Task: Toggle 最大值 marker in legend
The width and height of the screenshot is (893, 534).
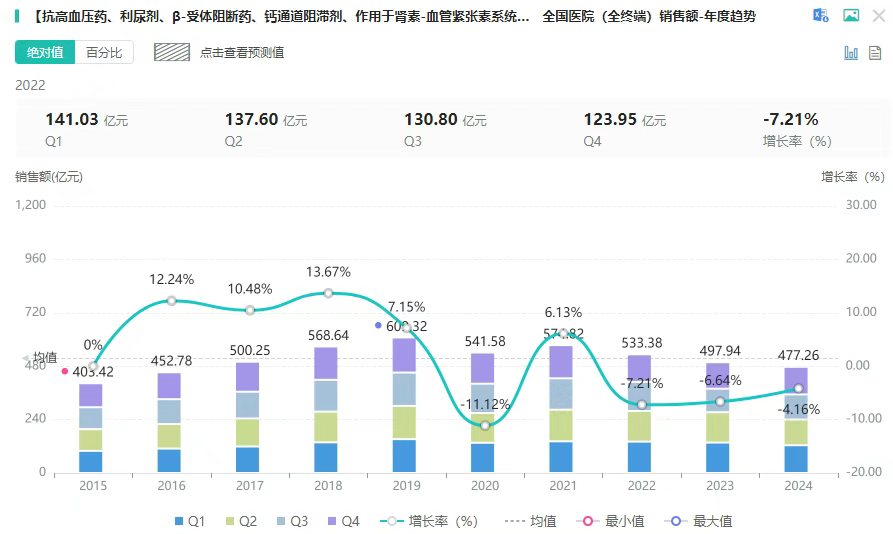Action: 698,521
